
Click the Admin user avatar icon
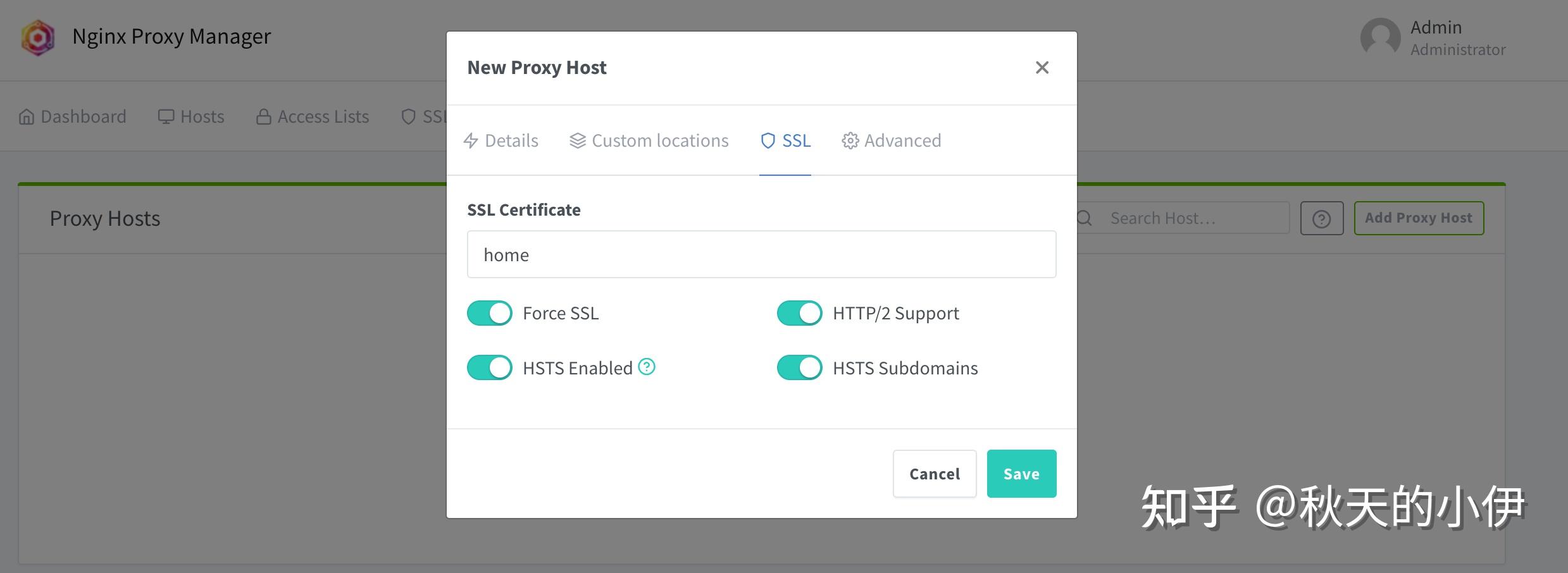click(1380, 38)
